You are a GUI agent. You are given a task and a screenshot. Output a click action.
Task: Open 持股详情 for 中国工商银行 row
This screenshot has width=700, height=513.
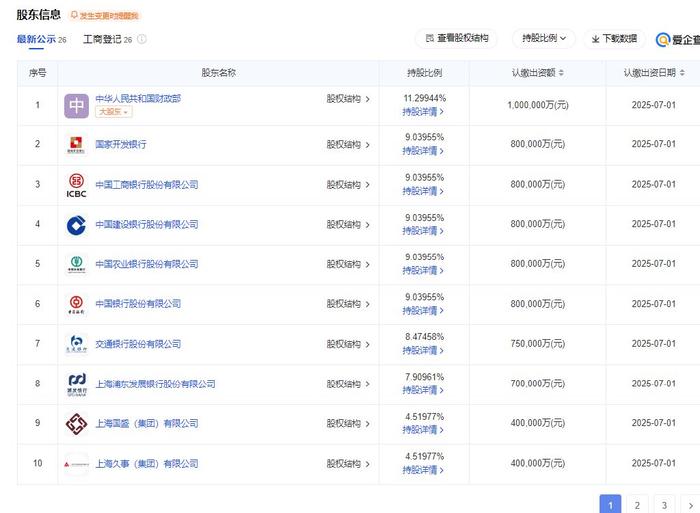pos(423,191)
